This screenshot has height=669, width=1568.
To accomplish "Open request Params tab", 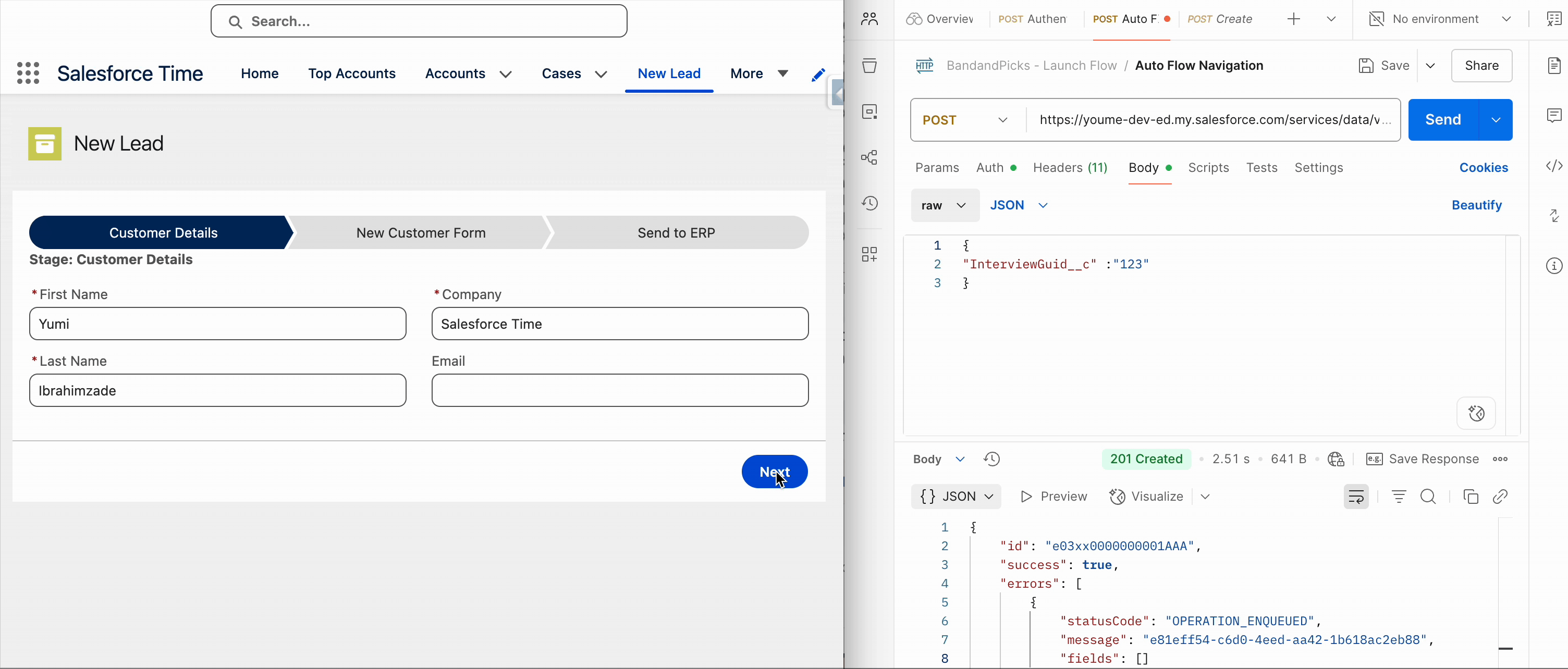I will tap(937, 168).
